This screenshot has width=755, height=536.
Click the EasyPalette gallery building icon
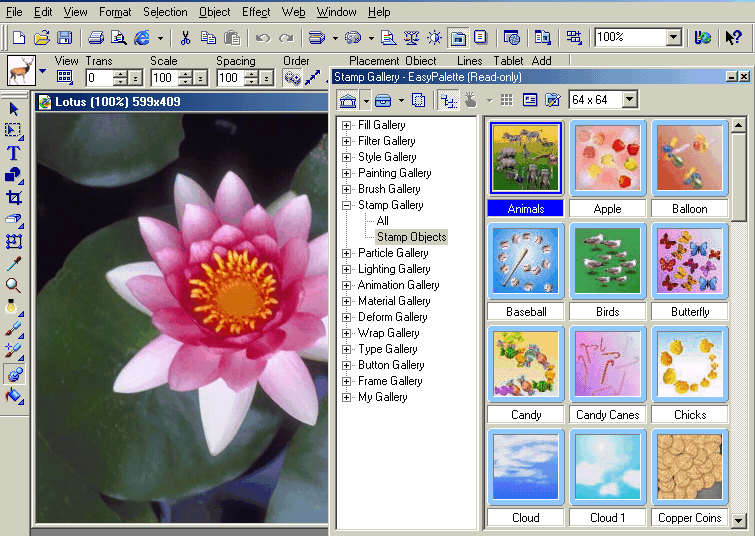(348, 100)
